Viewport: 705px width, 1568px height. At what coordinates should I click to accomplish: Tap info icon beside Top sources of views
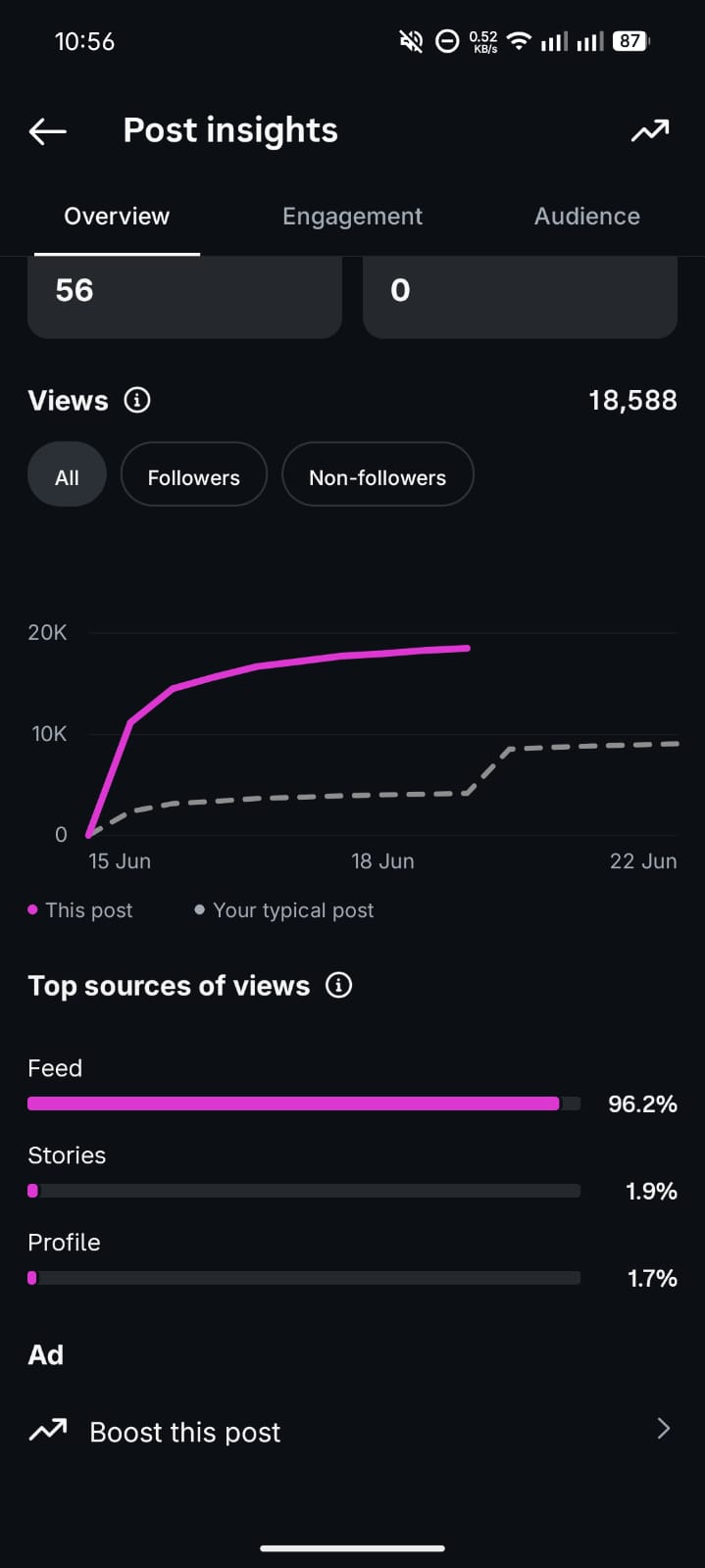[x=338, y=985]
